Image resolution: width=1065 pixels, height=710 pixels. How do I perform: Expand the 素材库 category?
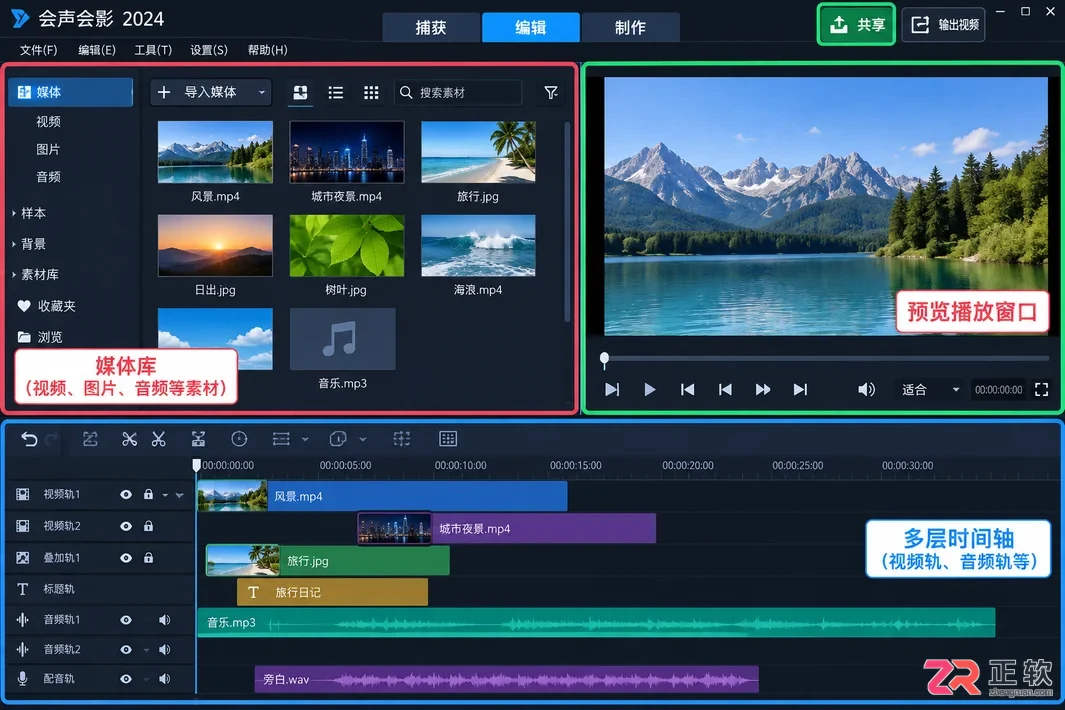14,274
